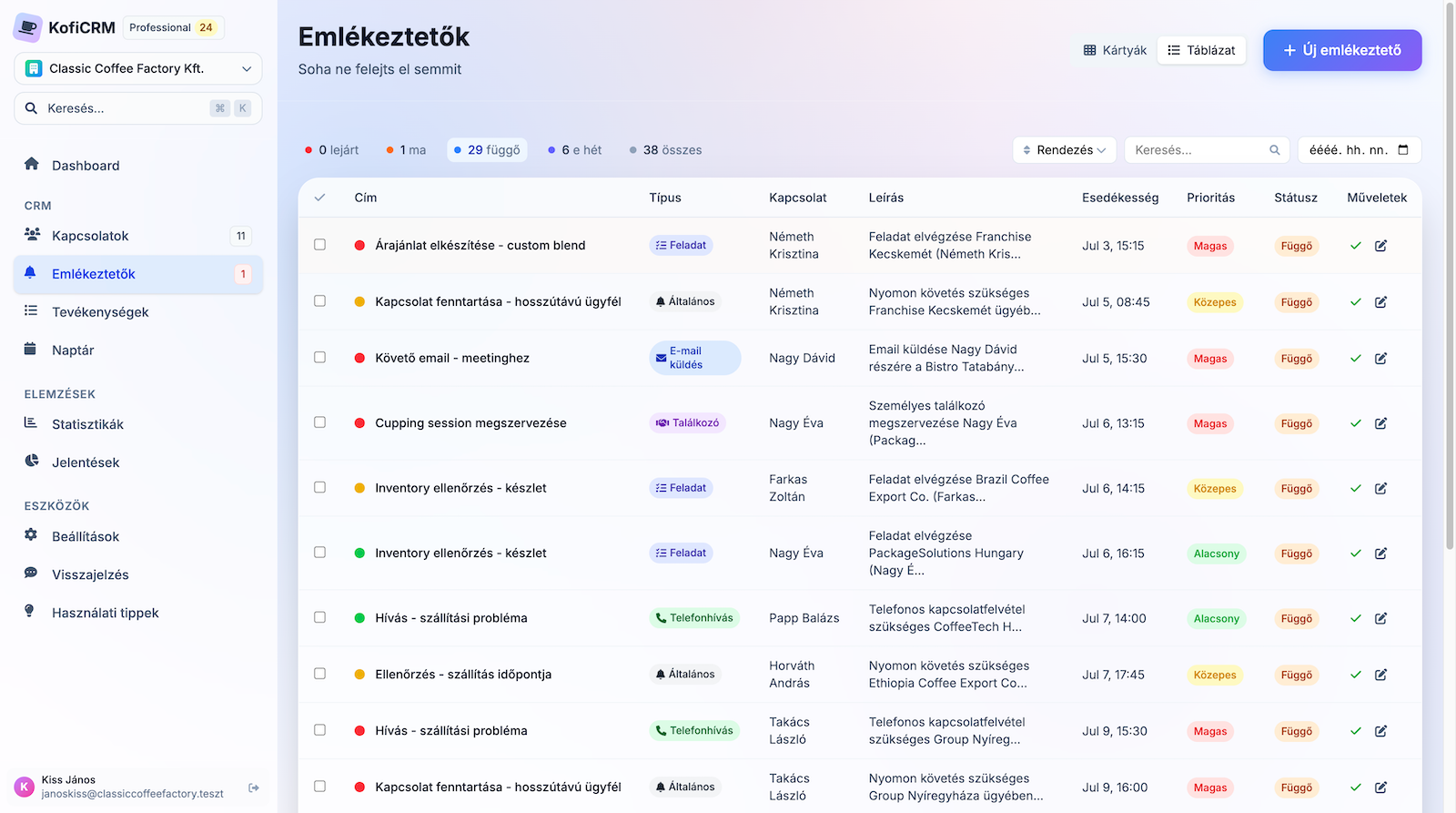Click the red priority dot of Árajánlat elkészítése
Screen dimensions: 1456x813
(x=359, y=245)
